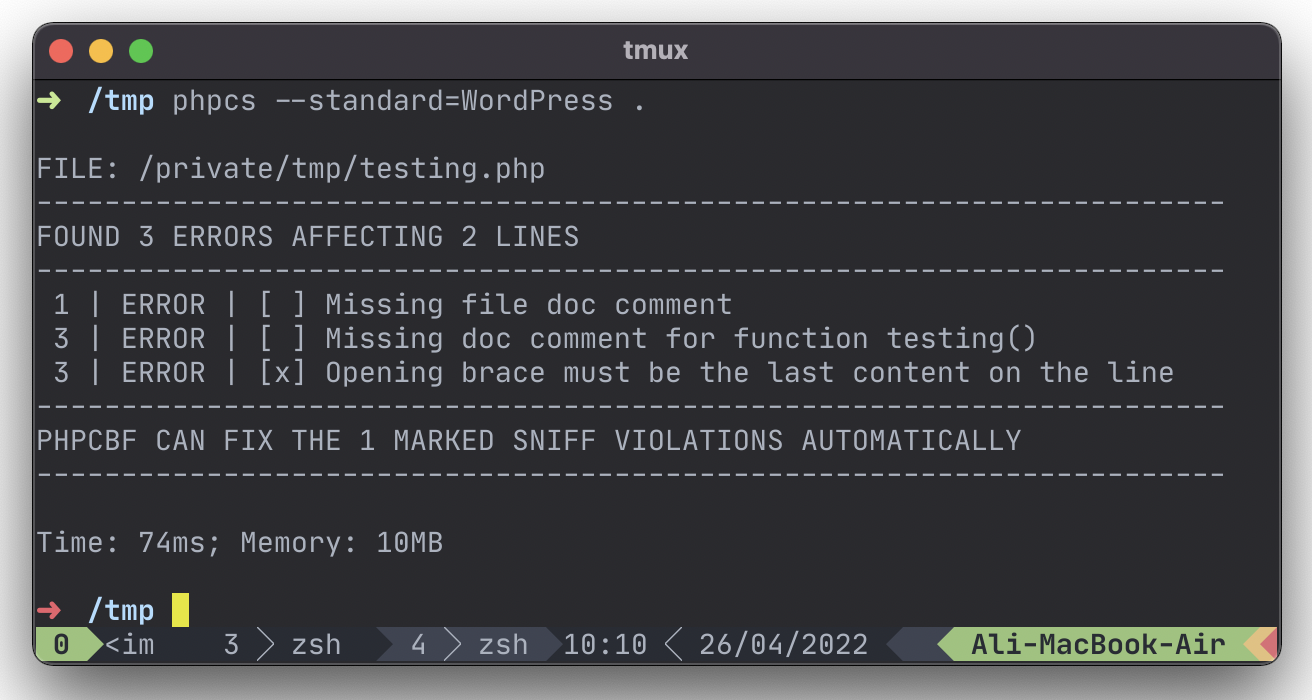Image resolution: width=1312 pixels, height=700 pixels.
Task: Click the green prompt arrow on first line
Action: [x=49, y=101]
